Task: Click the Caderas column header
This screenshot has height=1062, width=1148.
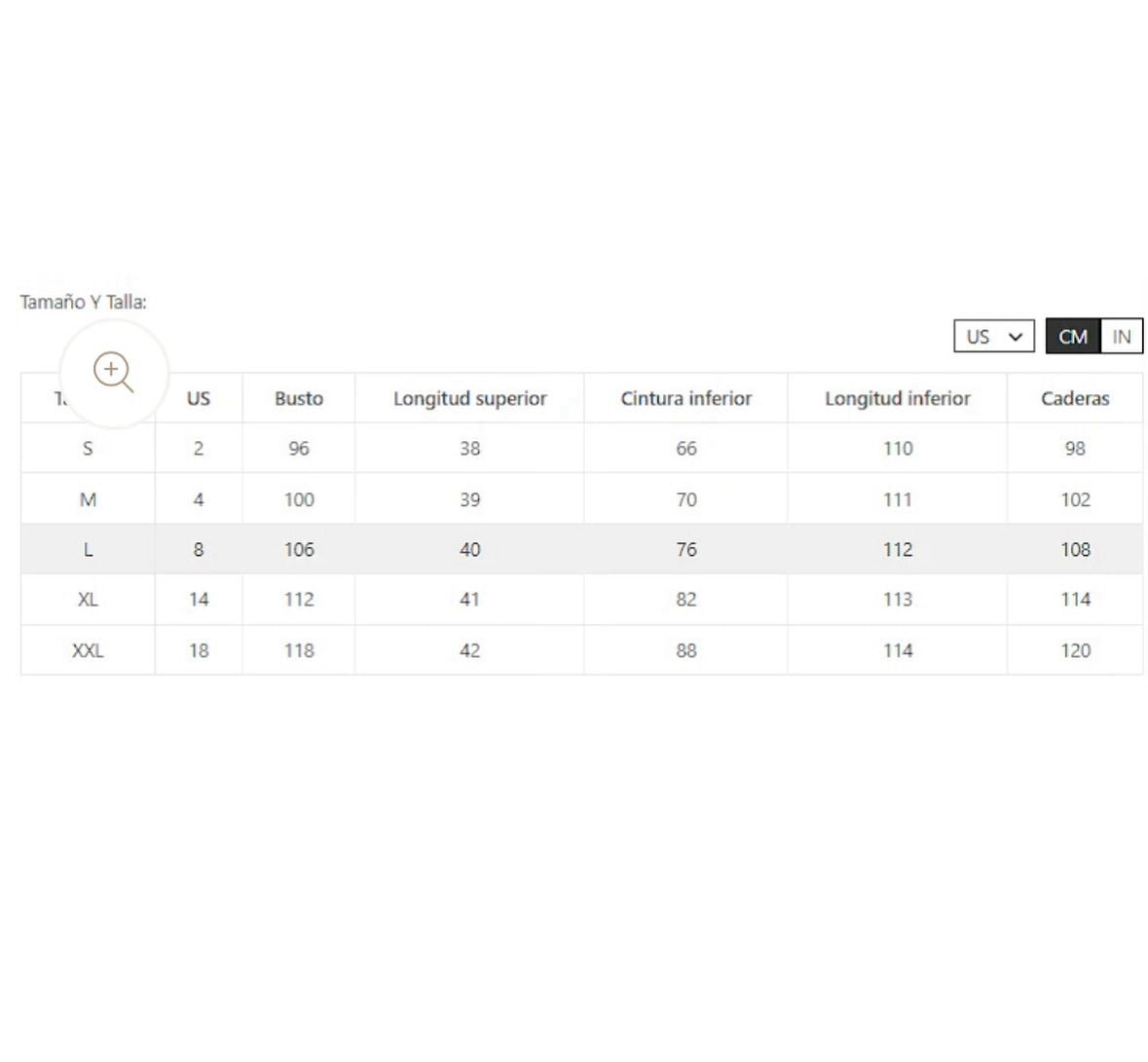Action: (x=1075, y=398)
